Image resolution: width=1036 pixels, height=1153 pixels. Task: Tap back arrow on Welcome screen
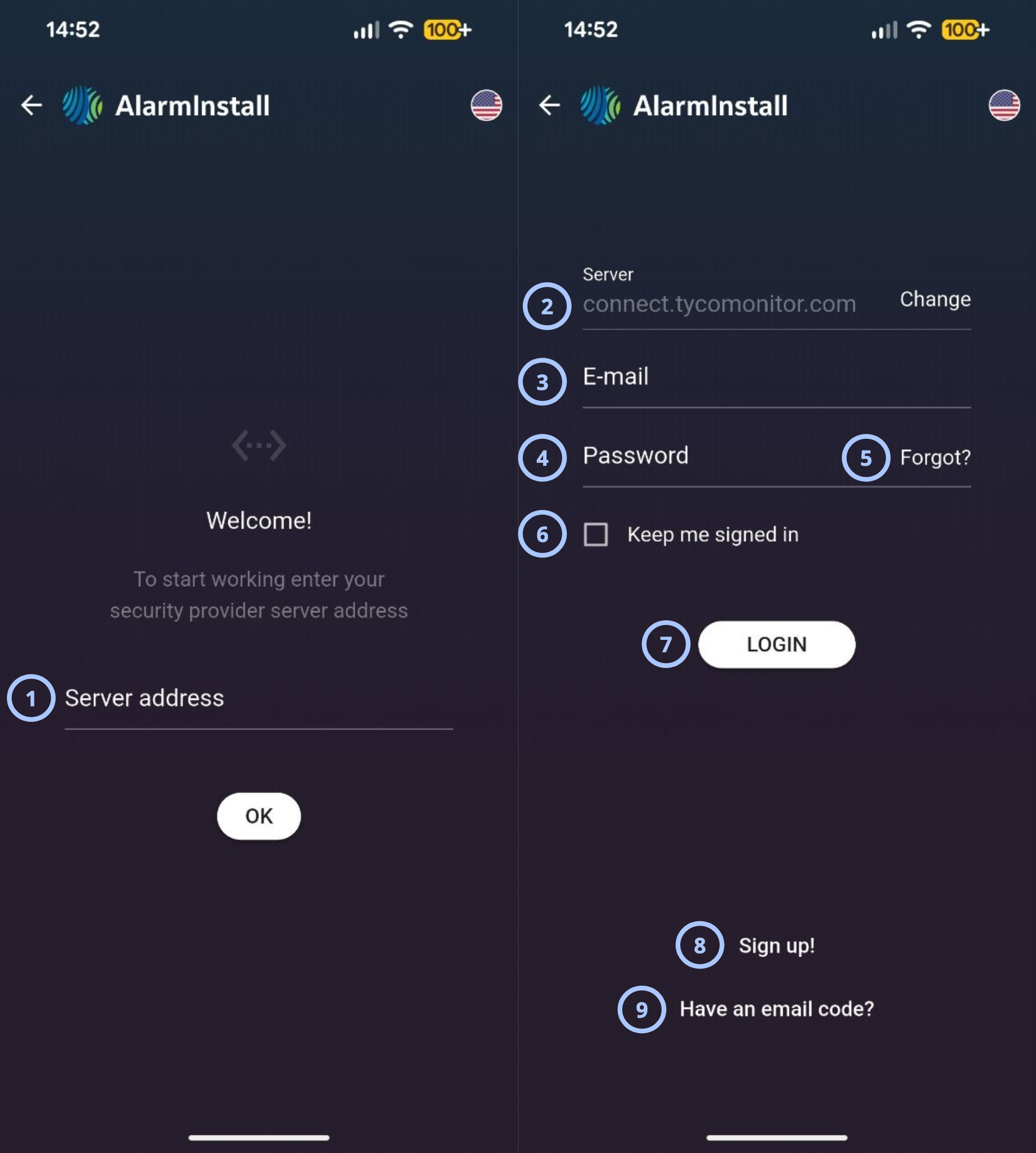(x=31, y=105)
